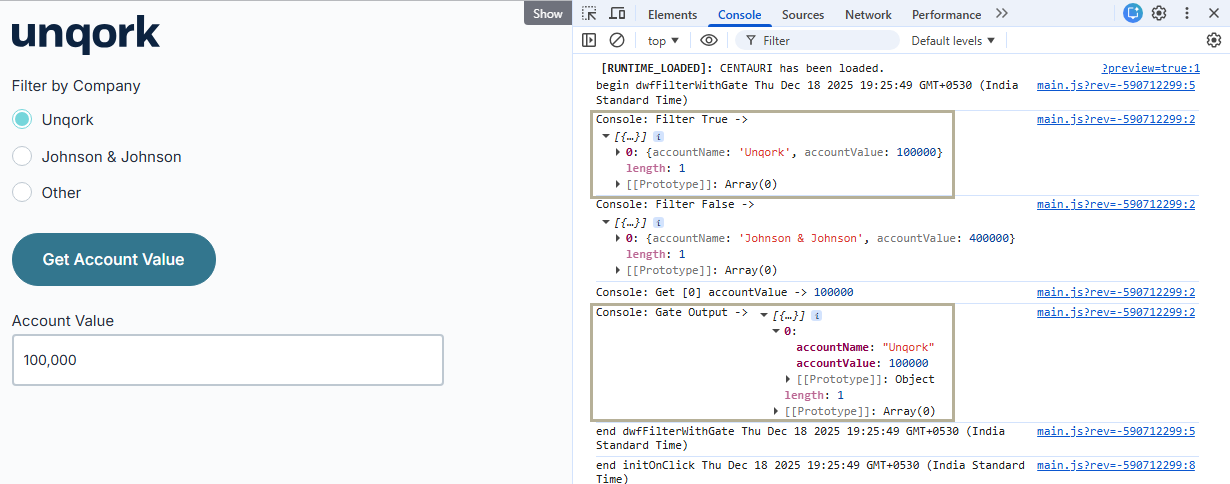The width and height of the screenshot is (1230, 484).
Task: Click the 'end initOnClick' log message
Action: click(810, 472)
